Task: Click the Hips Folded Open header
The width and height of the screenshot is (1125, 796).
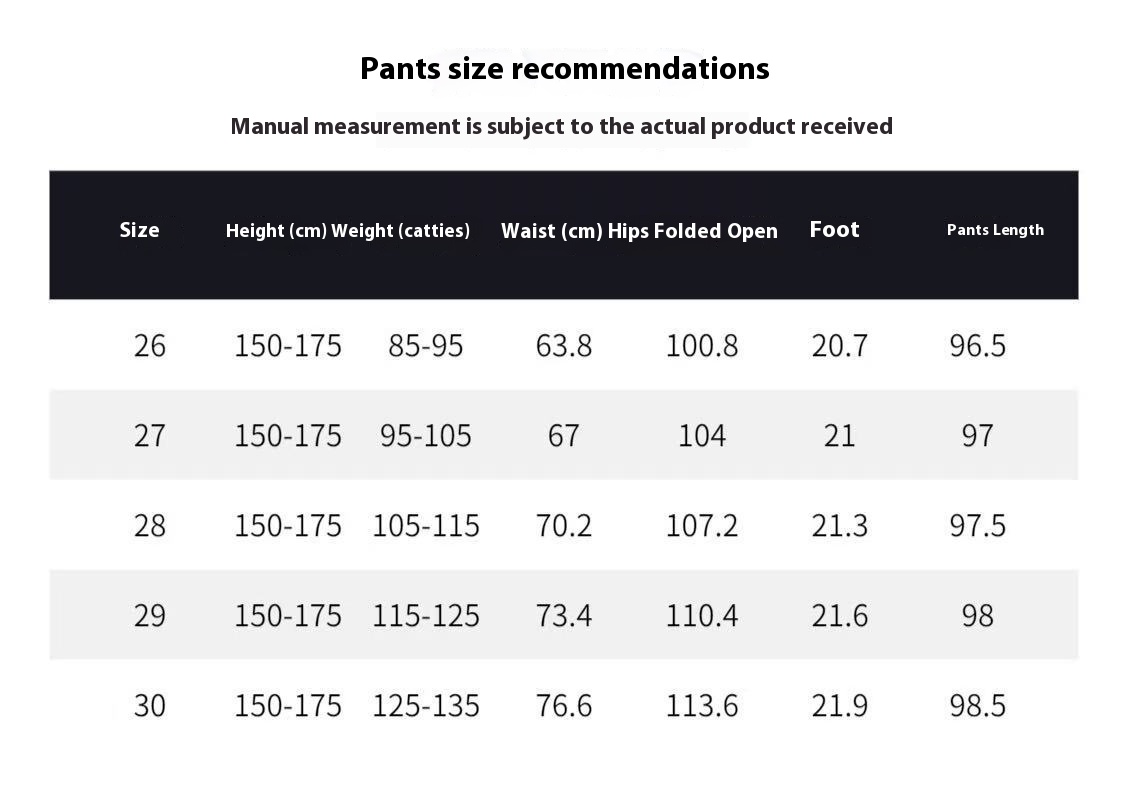Action: [x=692, y=230]
